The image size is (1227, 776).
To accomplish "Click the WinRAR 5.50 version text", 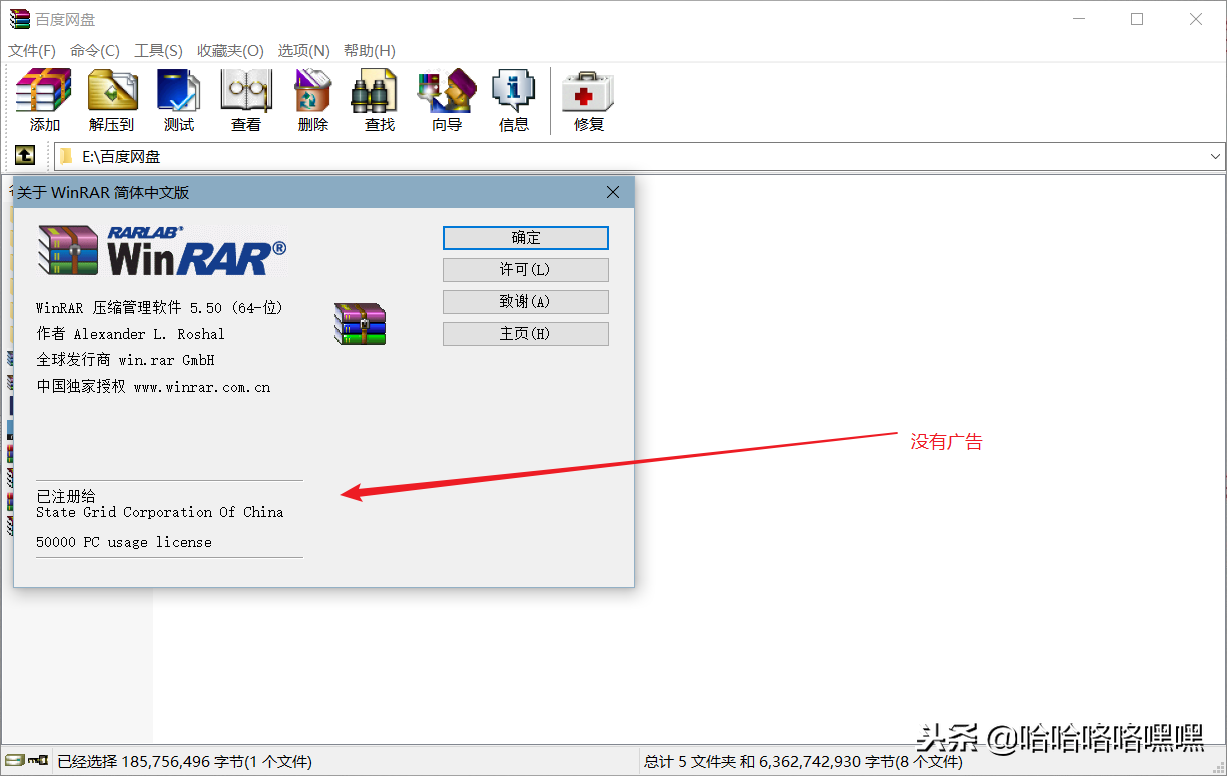I will (x=160, y=308).
